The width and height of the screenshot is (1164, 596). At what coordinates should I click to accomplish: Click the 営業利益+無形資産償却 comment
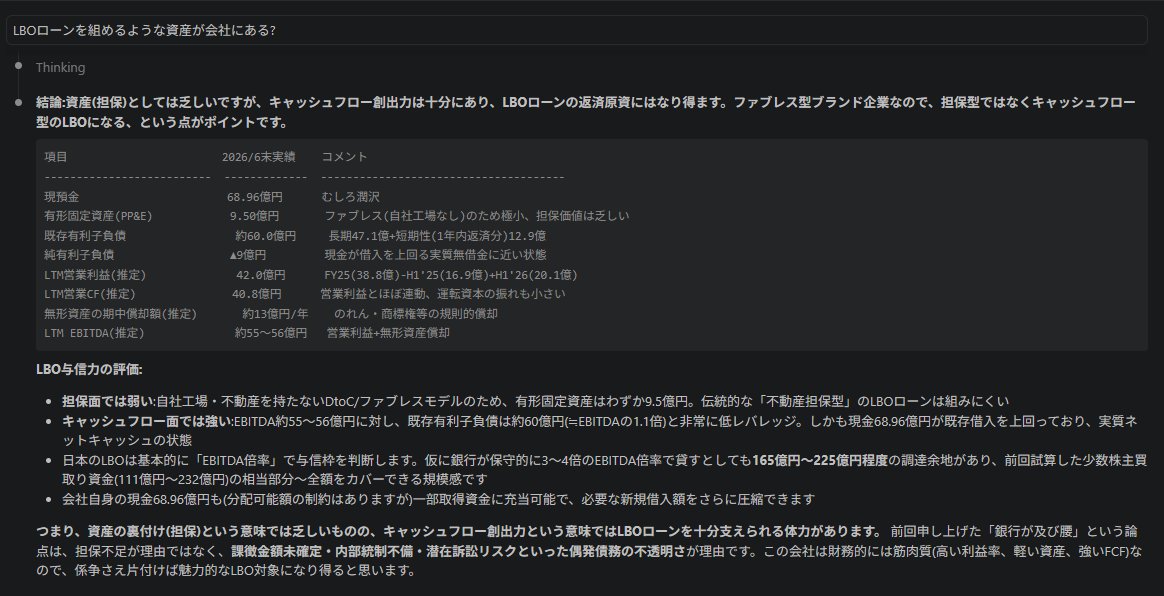(x=388, y=333)
